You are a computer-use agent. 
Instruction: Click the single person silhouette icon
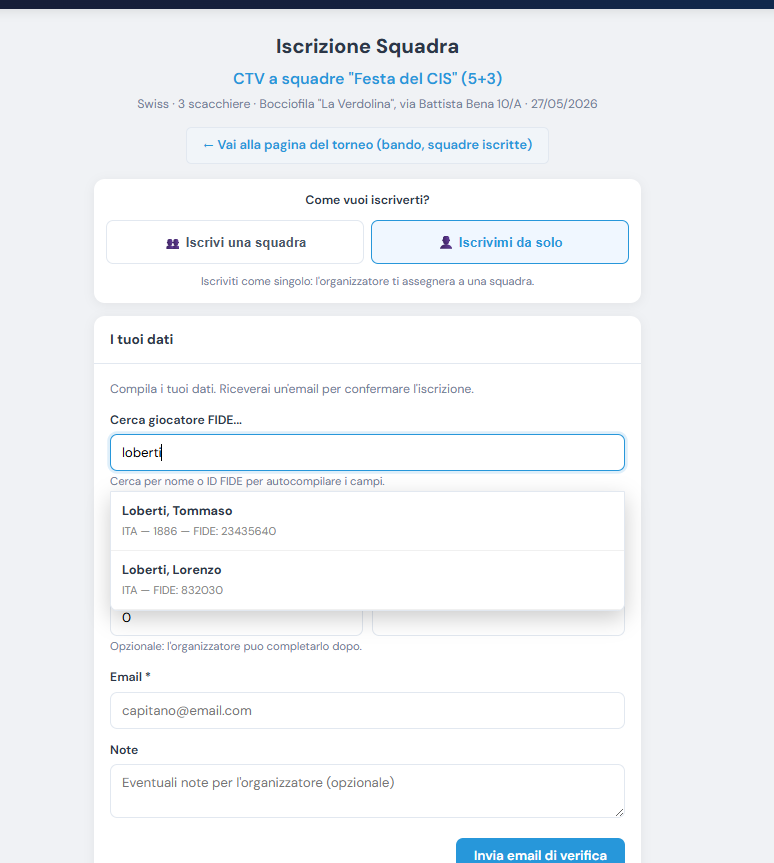tap(446, 242)
